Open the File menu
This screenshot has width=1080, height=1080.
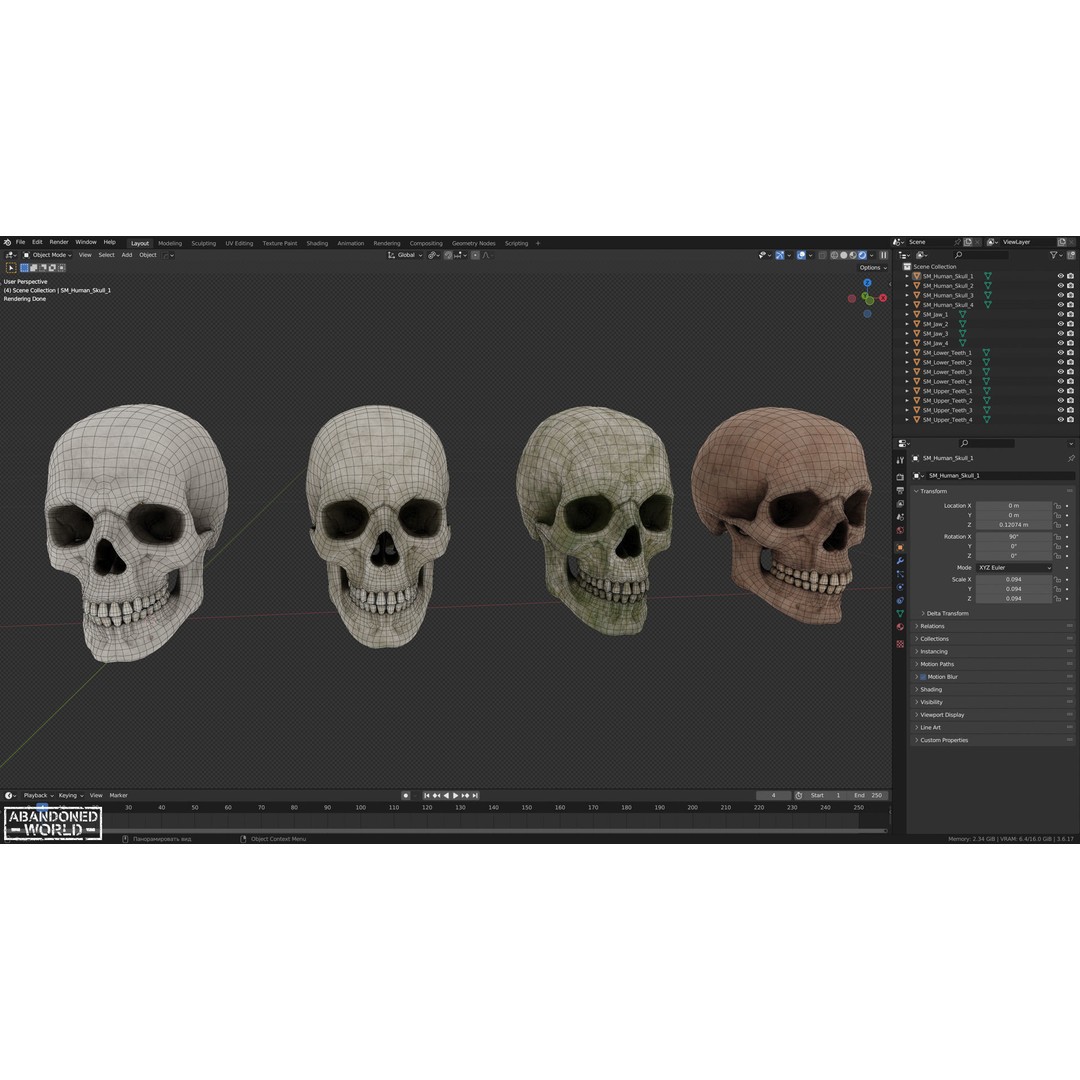pyautogui.click(x=21, y=242)
